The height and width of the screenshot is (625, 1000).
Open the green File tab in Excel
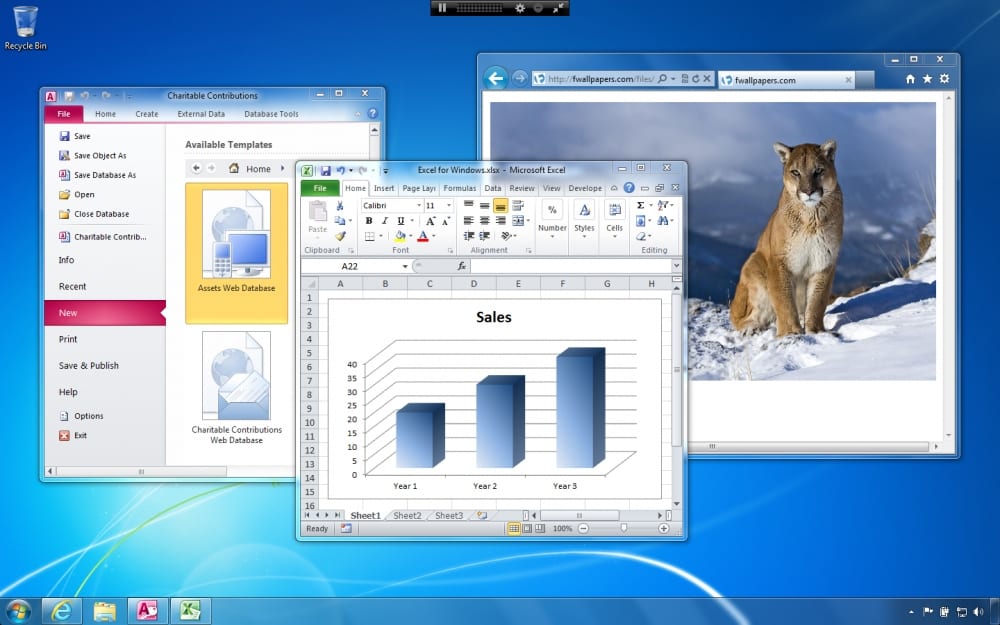click(320, 188)
